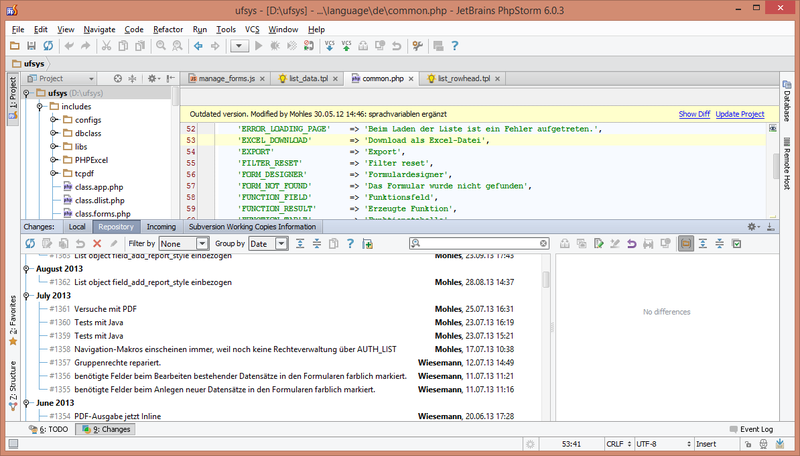Click the inspector face icon in status bar
Image resolution: width=800 pixels, height=456 pixels.
763,444
